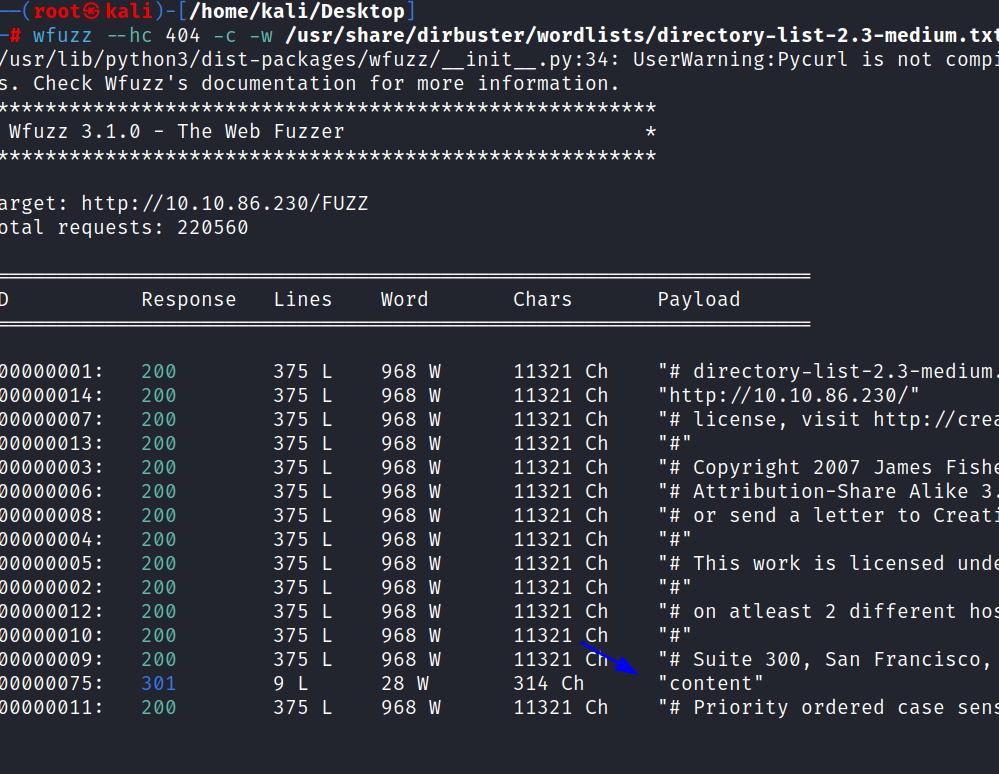Click the 'Payload' column header

(699, 299)
